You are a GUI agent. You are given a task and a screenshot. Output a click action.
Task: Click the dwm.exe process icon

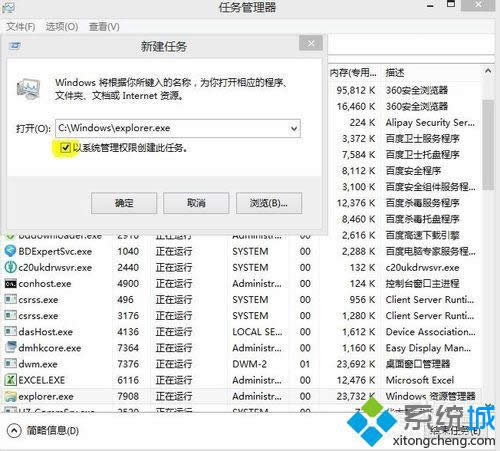(x=10, y=364)
